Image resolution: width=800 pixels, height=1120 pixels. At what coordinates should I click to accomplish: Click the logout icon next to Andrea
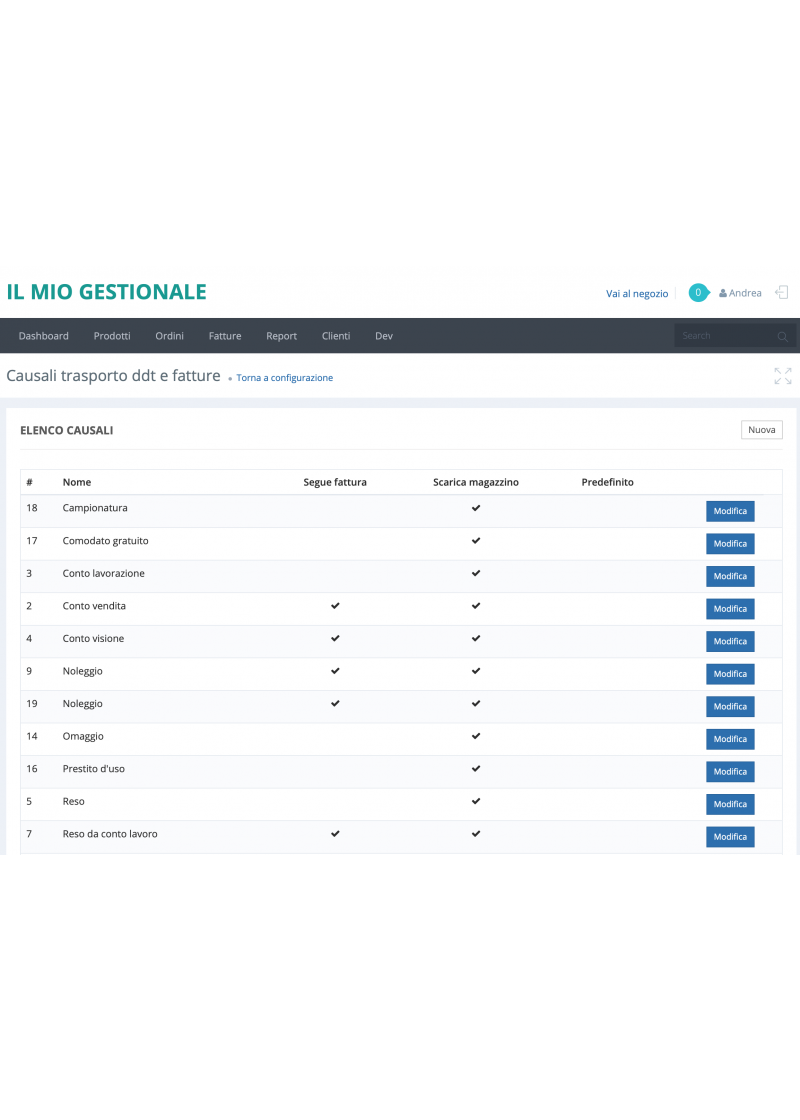pos(781,292)
